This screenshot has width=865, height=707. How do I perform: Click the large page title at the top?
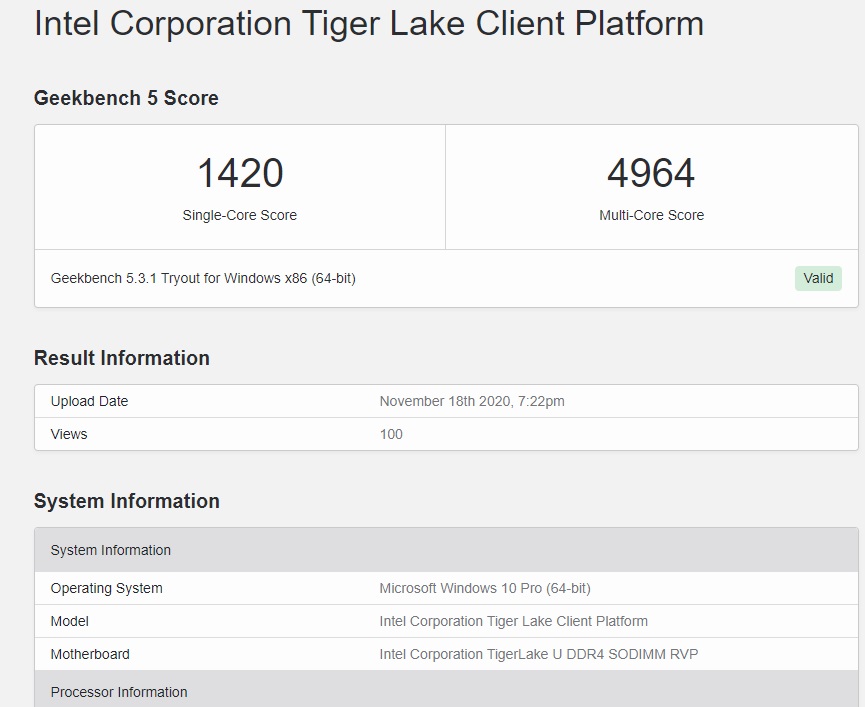(x=369, y=23)
